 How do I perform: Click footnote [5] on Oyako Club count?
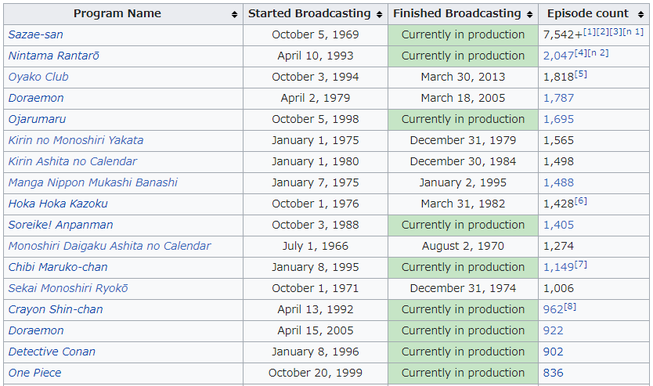tap(581, 74)
